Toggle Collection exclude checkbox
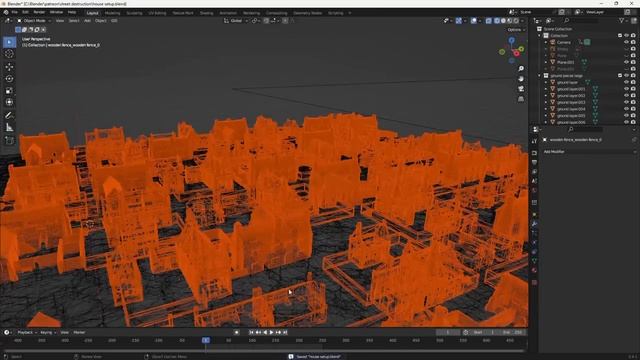The width and height of the screenshot is (640, 360). (620, 36)
